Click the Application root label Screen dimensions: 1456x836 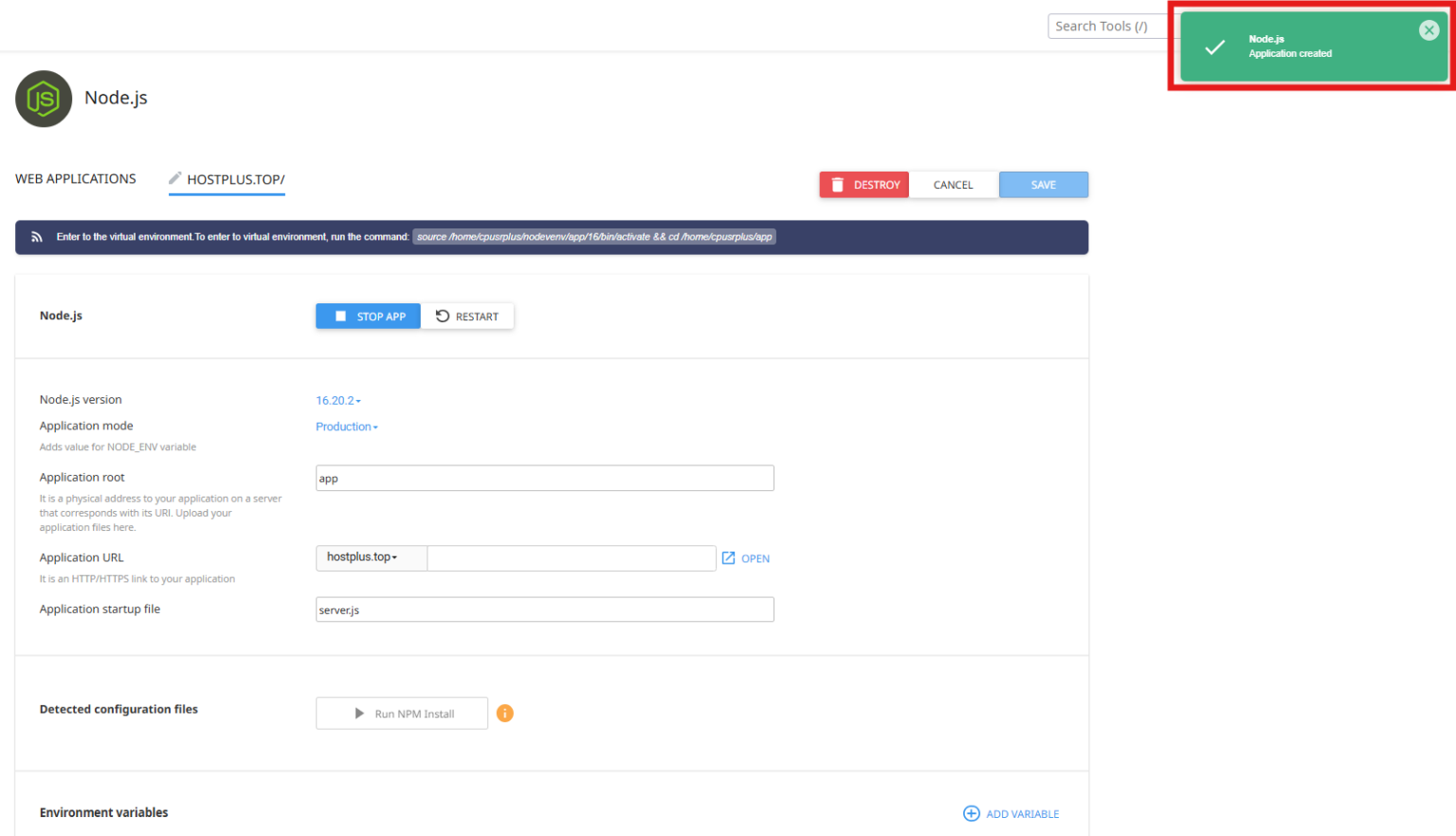(82, 478)
